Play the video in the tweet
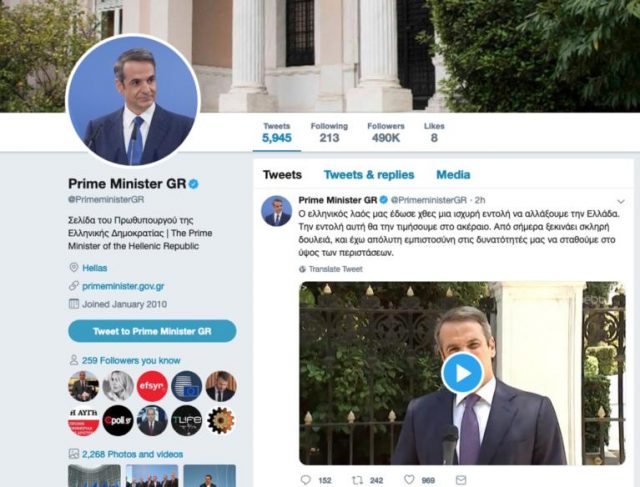Screen dimensions: 640x487 [461, 373]
